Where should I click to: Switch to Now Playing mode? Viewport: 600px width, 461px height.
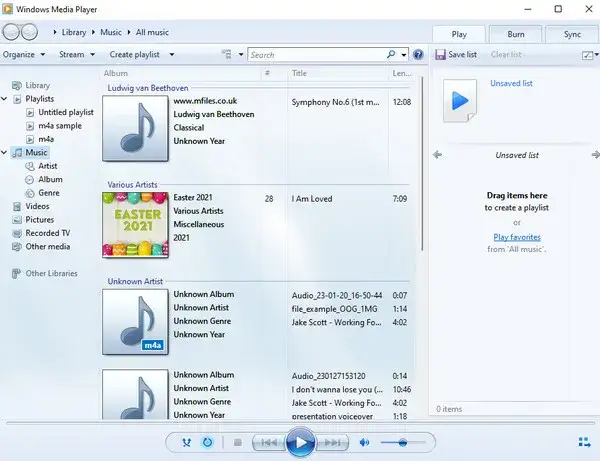(x=584, y=442)
